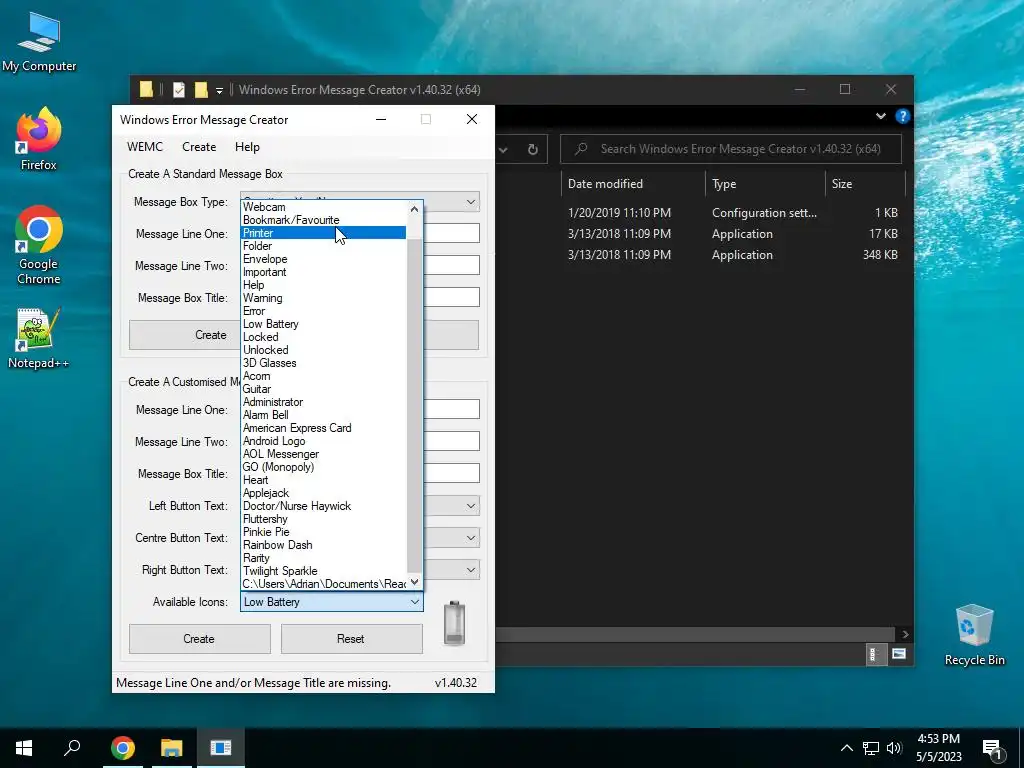This screenshot has height=768, width=1024.
Task: Switch Explorer to large thumbnails view icon
Action: [899, 654]
